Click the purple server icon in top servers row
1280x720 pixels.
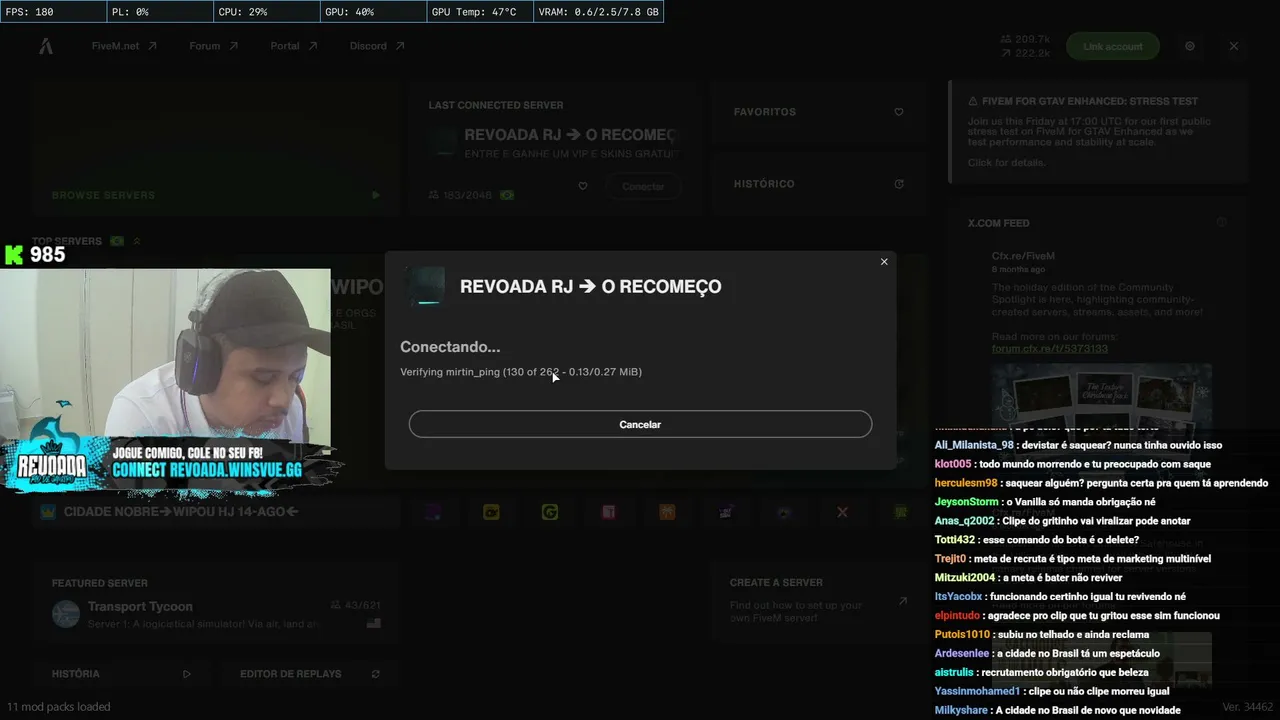point(432,512)
